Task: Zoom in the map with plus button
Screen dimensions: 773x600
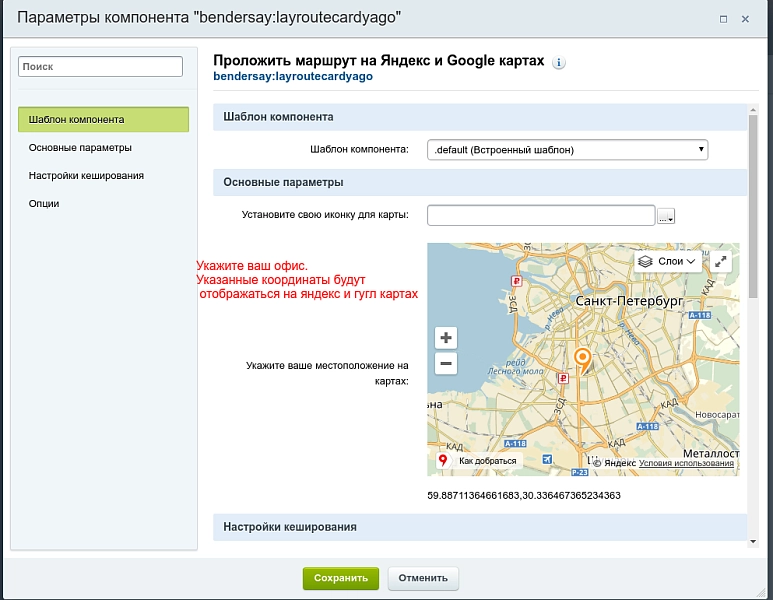Action: pyautogui.click(x=446, y=338)
